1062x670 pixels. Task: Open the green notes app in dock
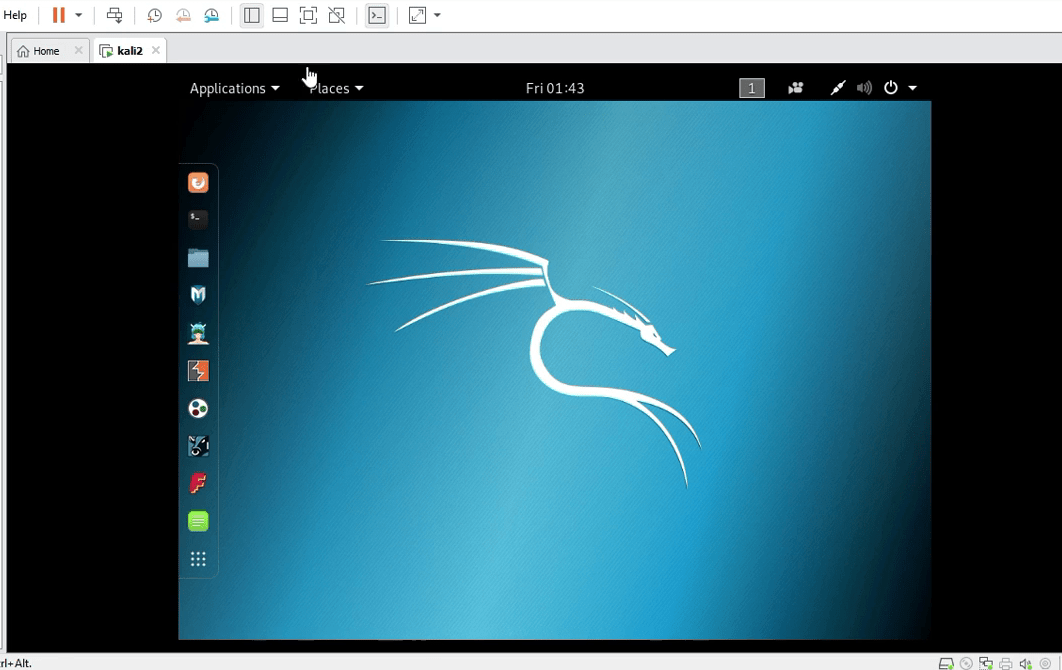click(198, 521)
